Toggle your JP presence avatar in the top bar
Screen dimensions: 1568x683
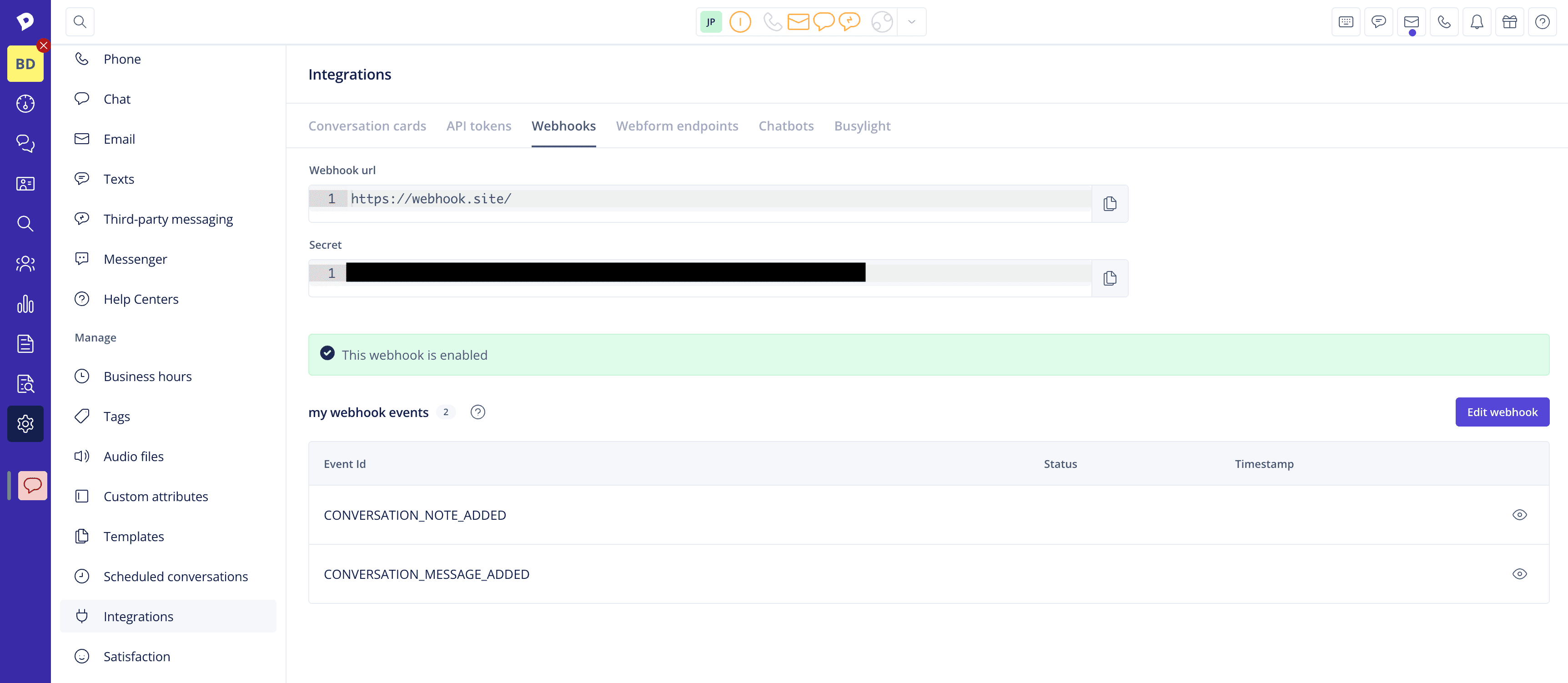pos(710,21)
